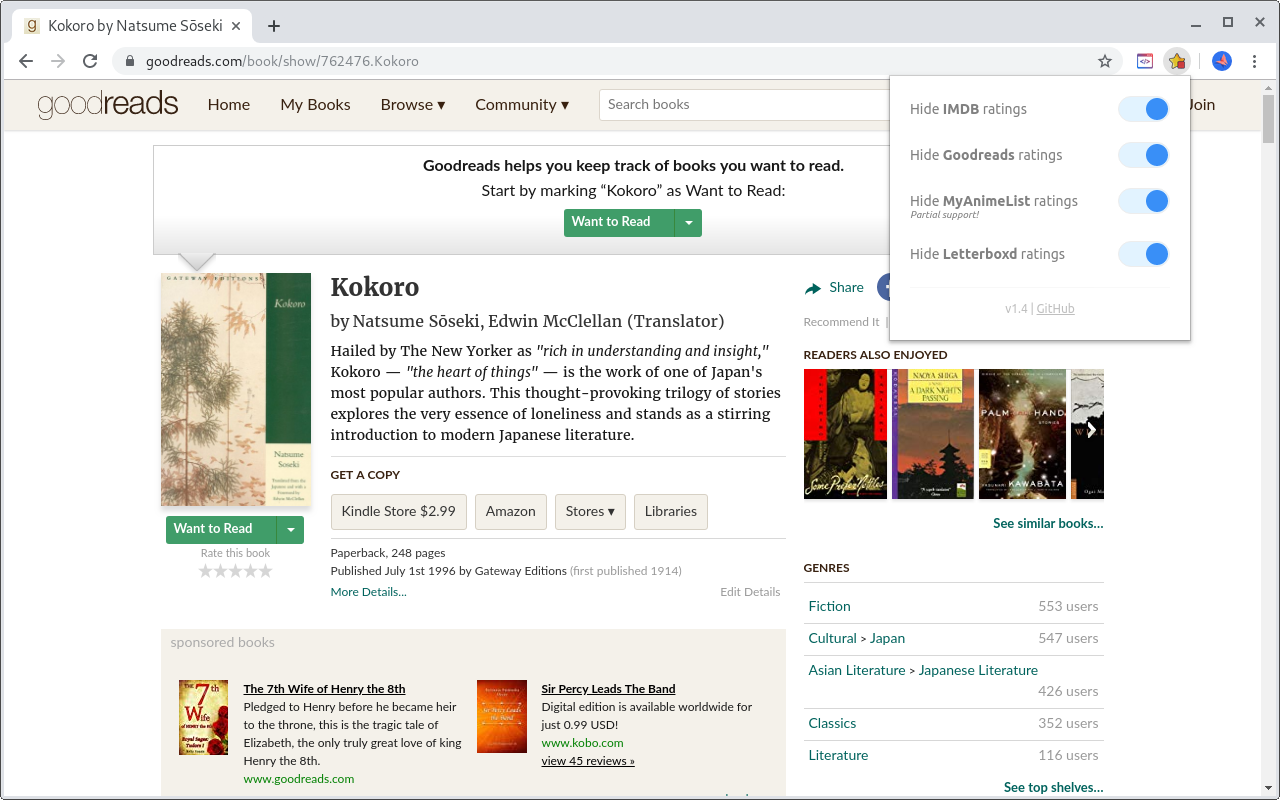Toggle Hide Letterboxd ratings off
Viewport: 1280px width, 800px height.
(1143, 254)
